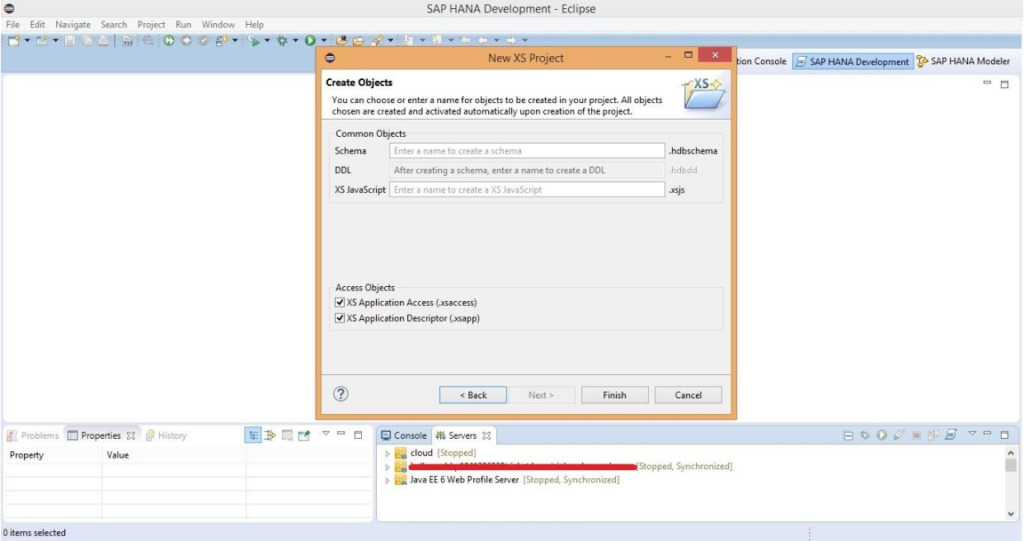Switch to SAP HANA Modeler perspective
The width and height of the screenshot is (1024, 541).
pos(963,62)
